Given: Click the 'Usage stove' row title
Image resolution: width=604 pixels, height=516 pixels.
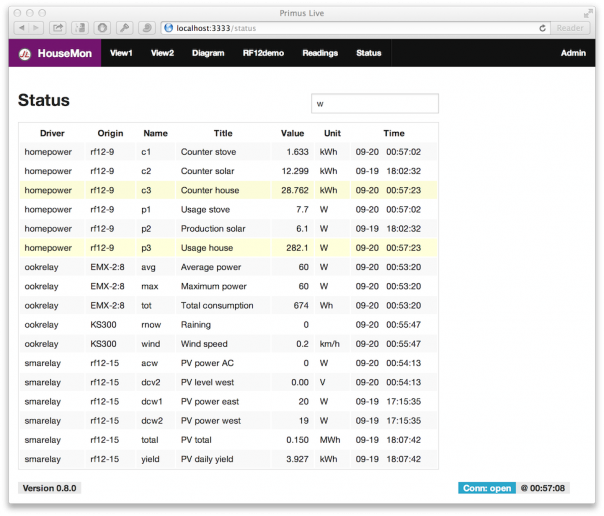Looking at the screenshot, I should (205, 209).
